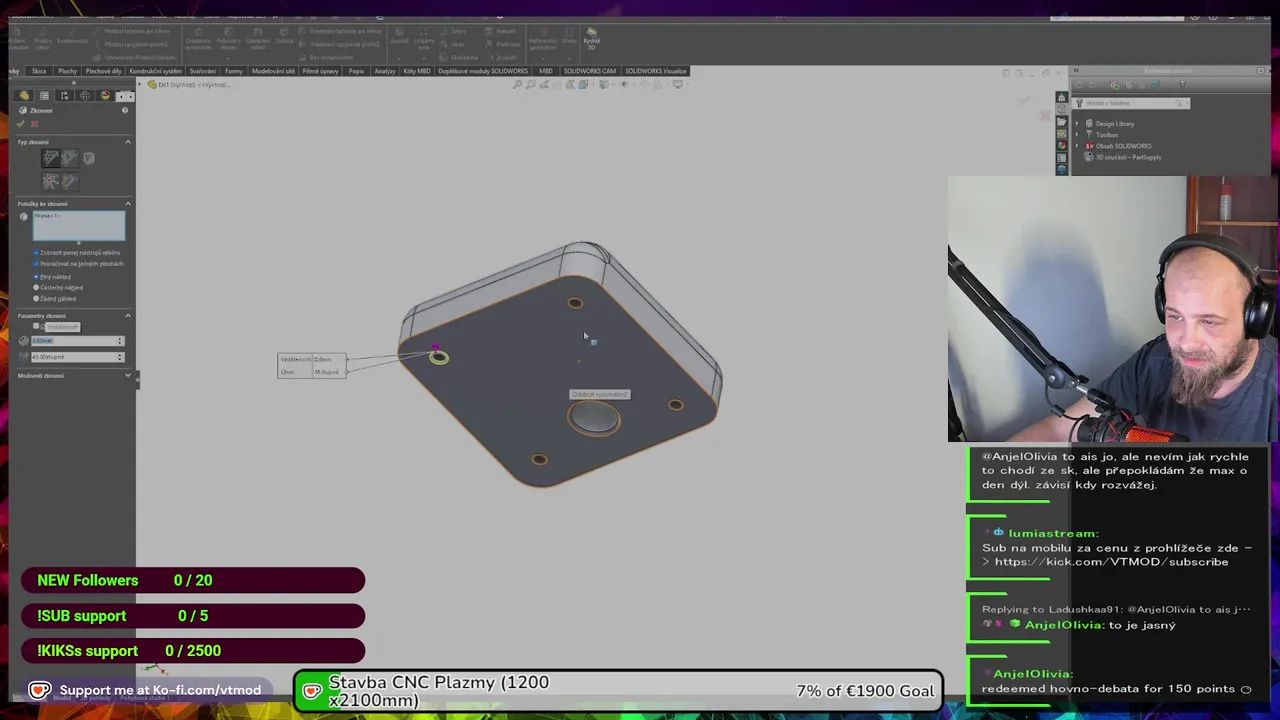Viewport: 1280px width, 720px height.
Task: Select Plný náhled radio button
Action: [x=36, y=277]
